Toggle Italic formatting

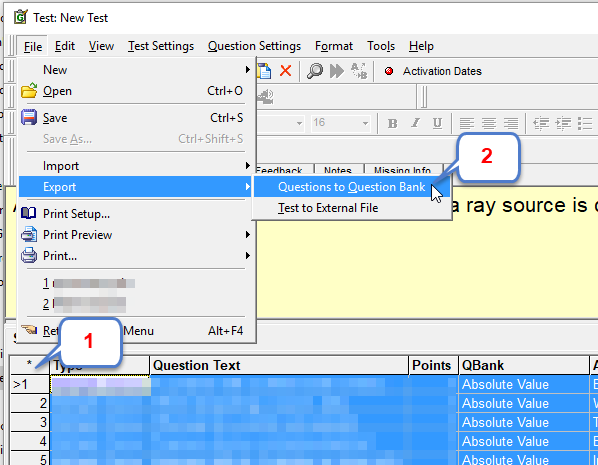pyautogui.click(x=415, y=123)
